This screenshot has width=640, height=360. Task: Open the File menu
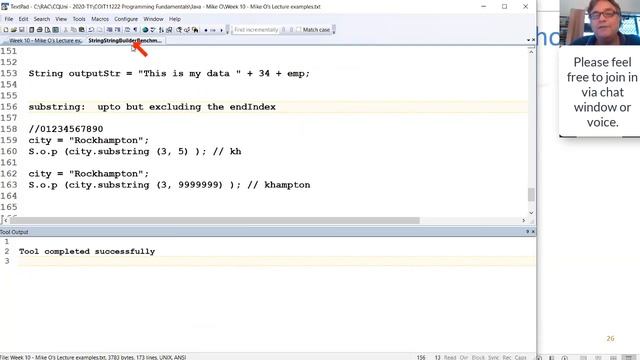[9, 19]
